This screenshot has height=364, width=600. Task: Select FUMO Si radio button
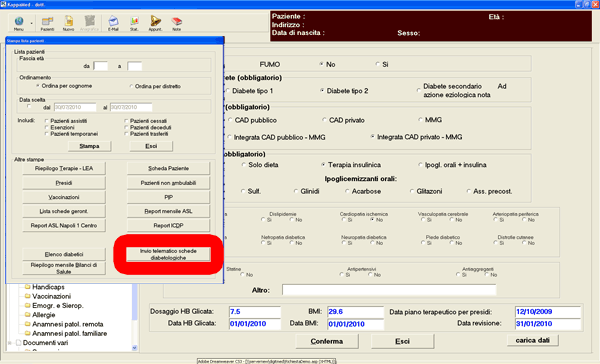pyautogui.click(x=378, y=64)
